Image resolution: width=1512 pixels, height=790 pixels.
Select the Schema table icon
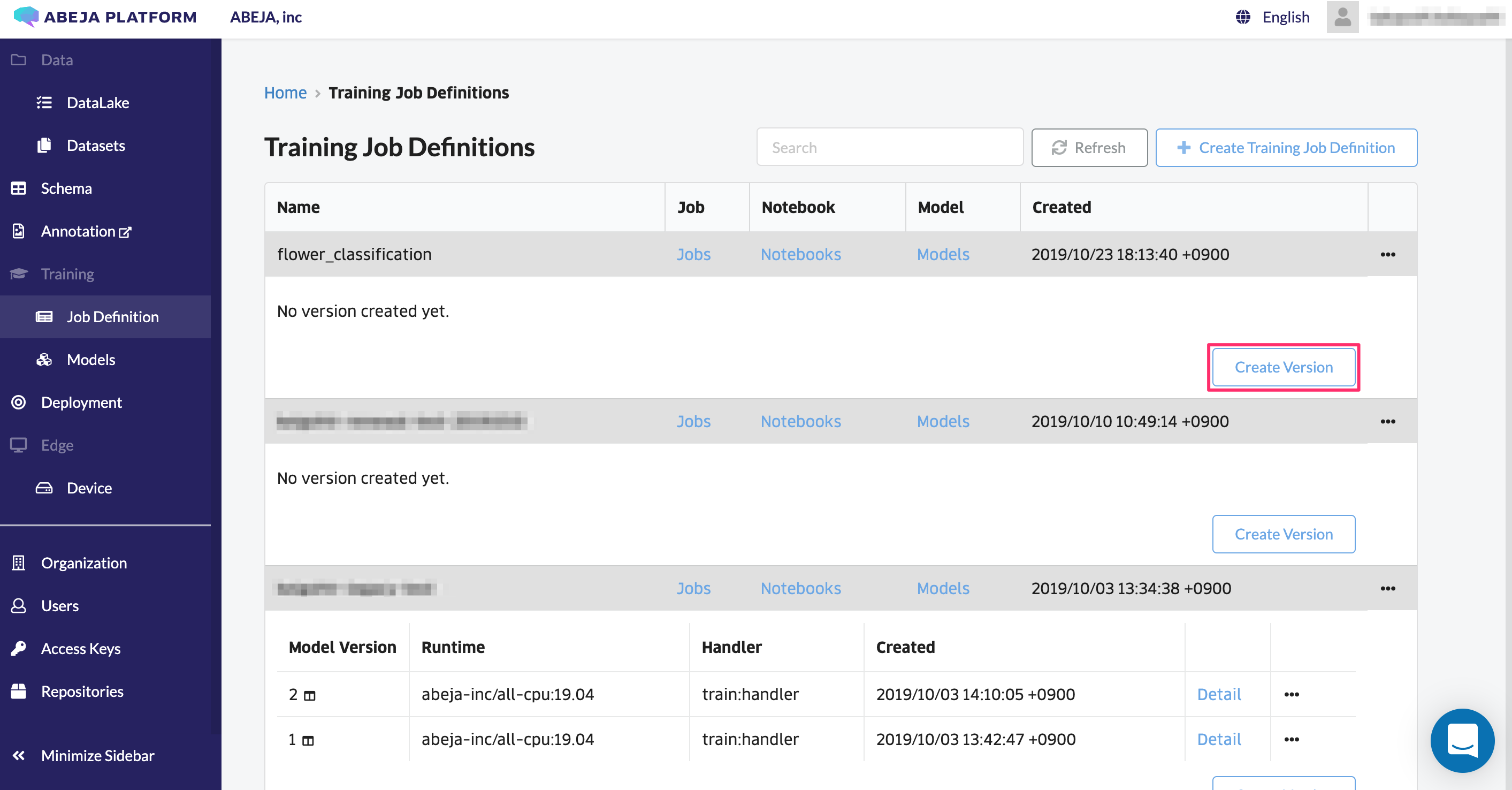tap(19, 188)
